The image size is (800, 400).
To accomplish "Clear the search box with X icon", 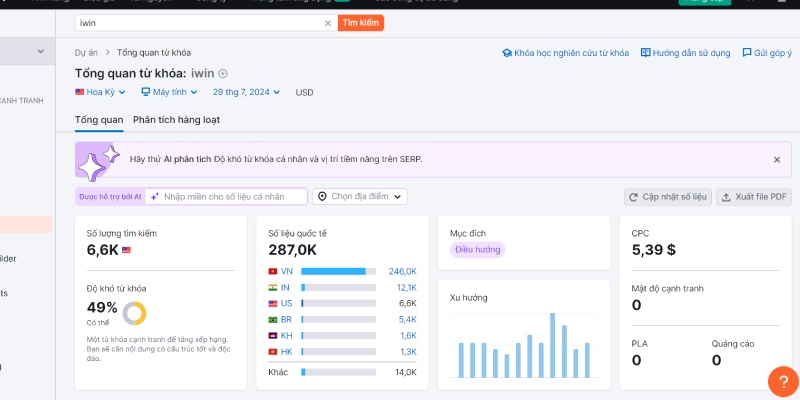I will tap(328, 23).
